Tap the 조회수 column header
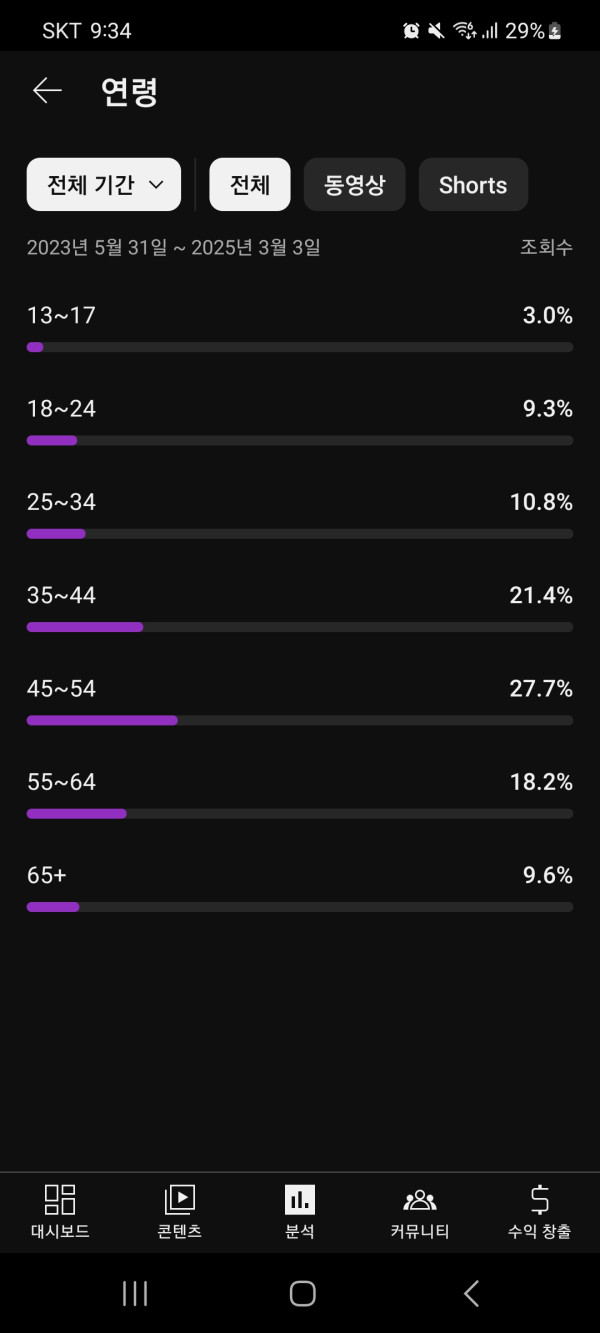The width and height of the screenshot is (600, 1333). (546, 248)
